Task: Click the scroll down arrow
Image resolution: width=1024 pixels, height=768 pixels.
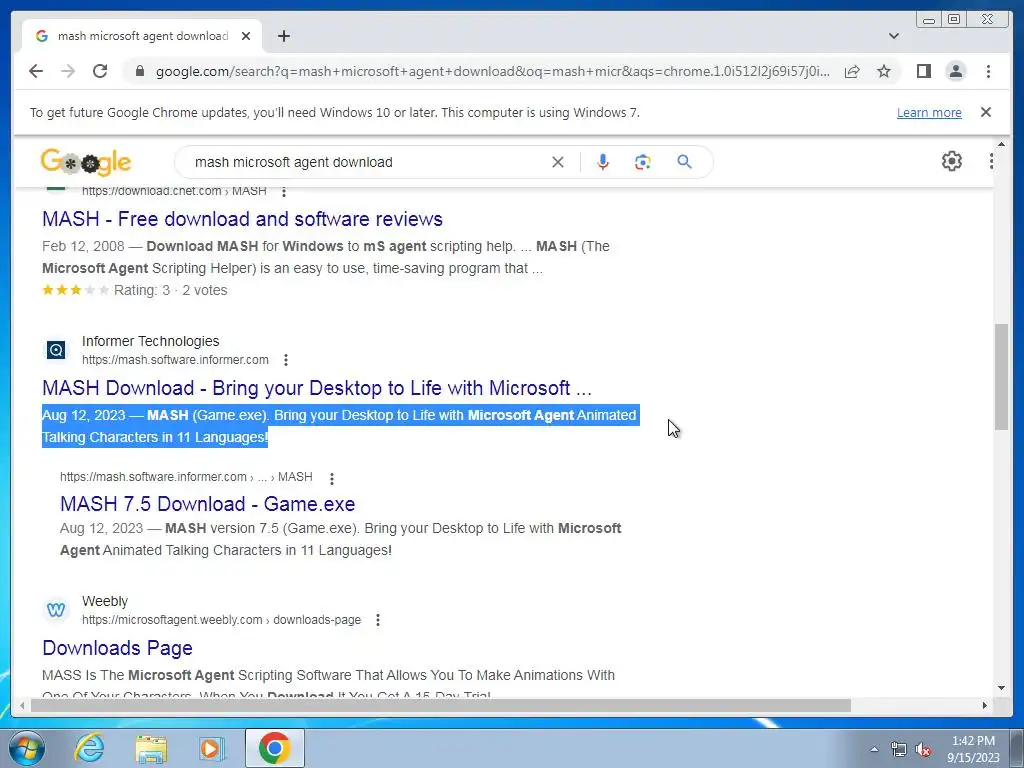Action: coord(1002,688)
